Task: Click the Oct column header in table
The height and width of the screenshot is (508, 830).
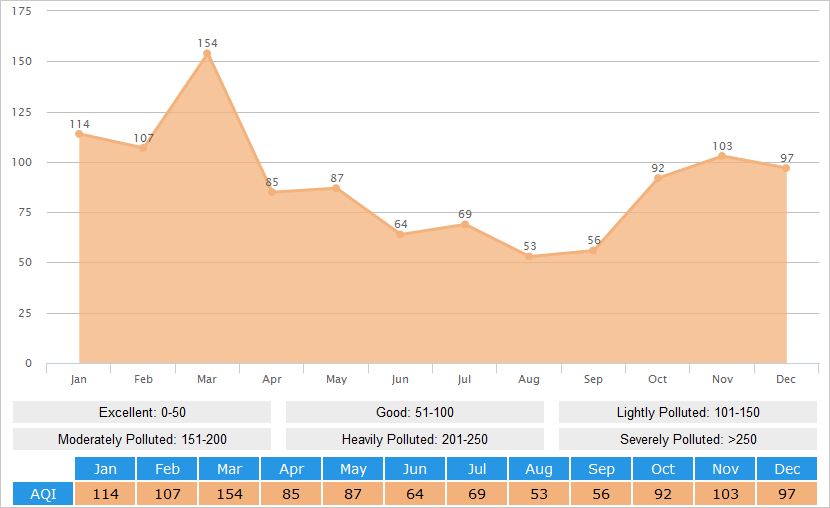Action: click(663, 469)
